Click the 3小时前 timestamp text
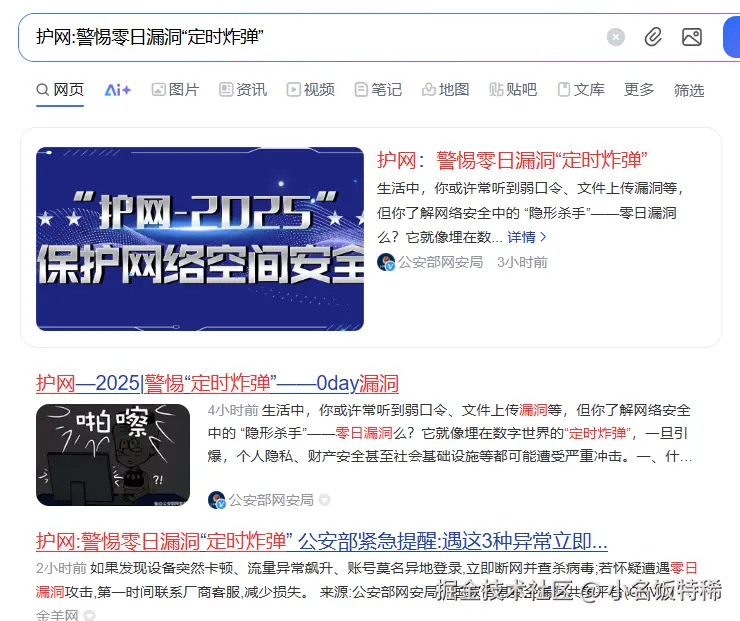The width and height of the screenshot is (740, 621). pyautogui.click(x=522, y=262)
